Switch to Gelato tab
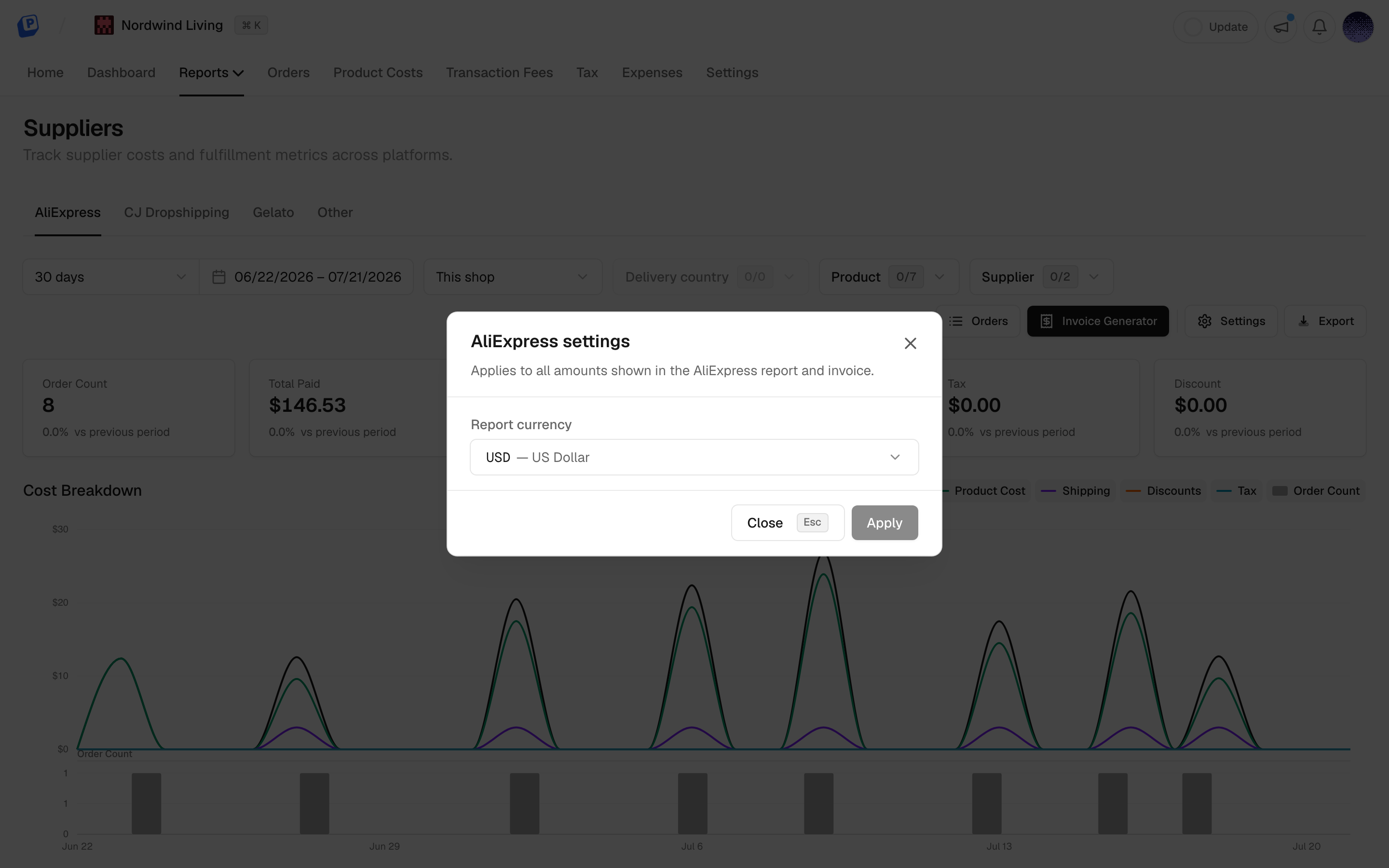 click(273, 212)
